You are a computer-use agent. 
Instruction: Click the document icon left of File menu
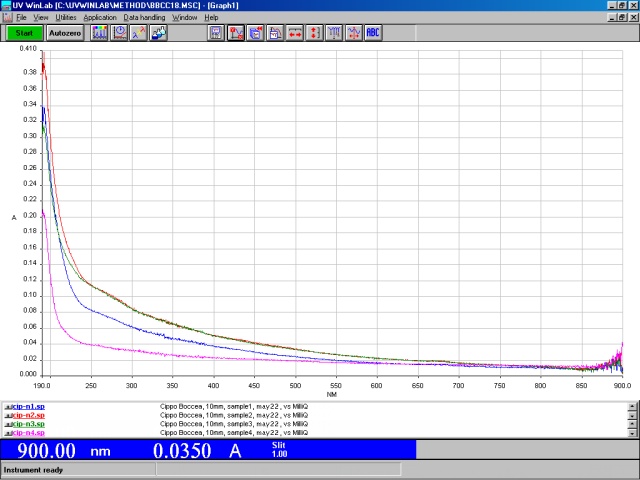(7, 18)
